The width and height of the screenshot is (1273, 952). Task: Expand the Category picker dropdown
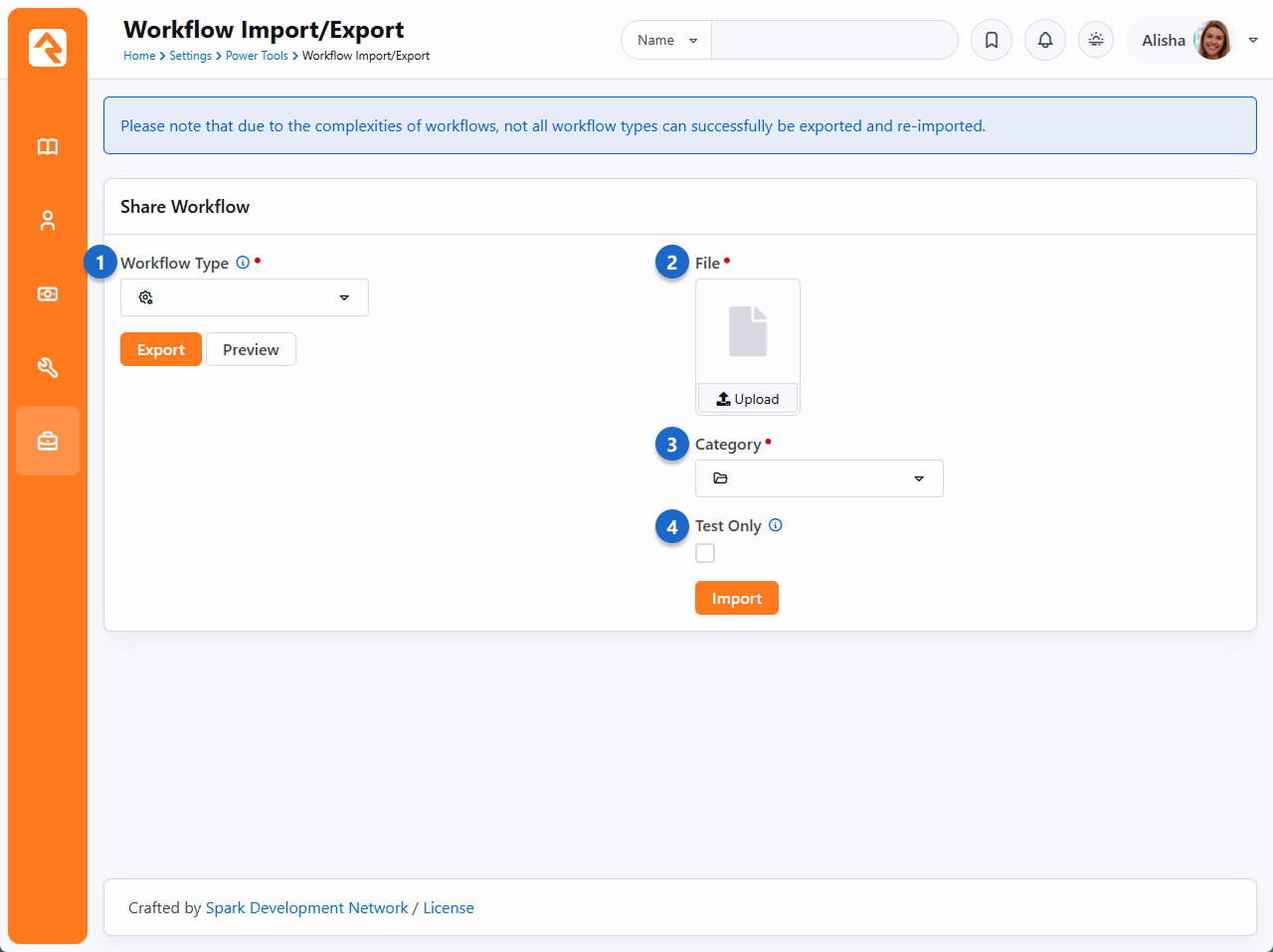818,478
